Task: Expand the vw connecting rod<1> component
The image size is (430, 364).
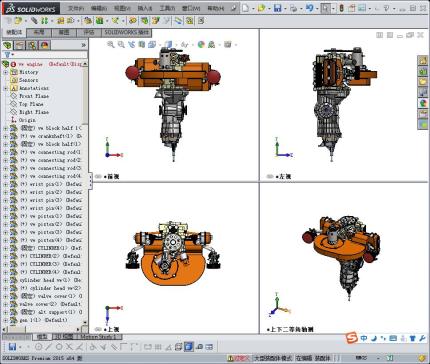Action: 5,152
